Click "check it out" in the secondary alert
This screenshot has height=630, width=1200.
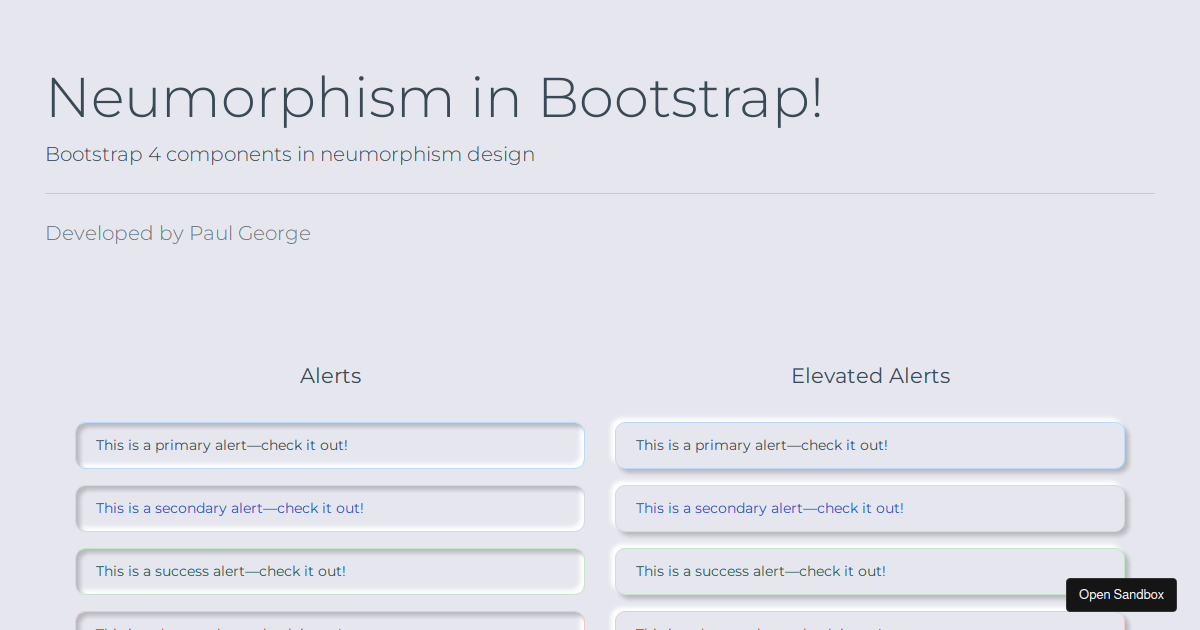coord(319,508)
